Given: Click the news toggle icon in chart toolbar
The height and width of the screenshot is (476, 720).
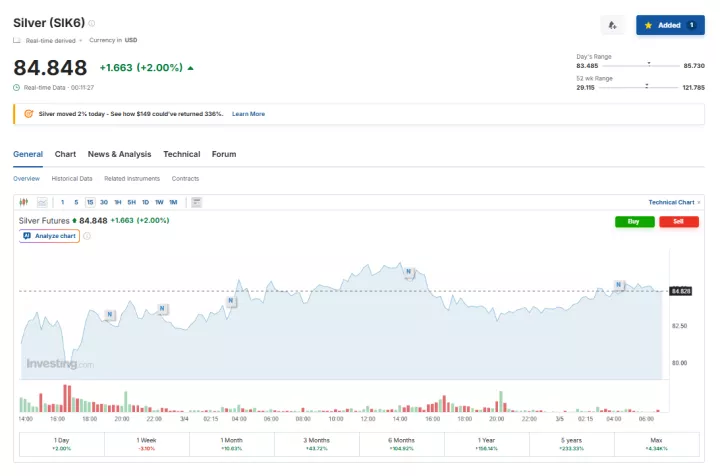Looking at the screenshot, I should pos(196,202).
